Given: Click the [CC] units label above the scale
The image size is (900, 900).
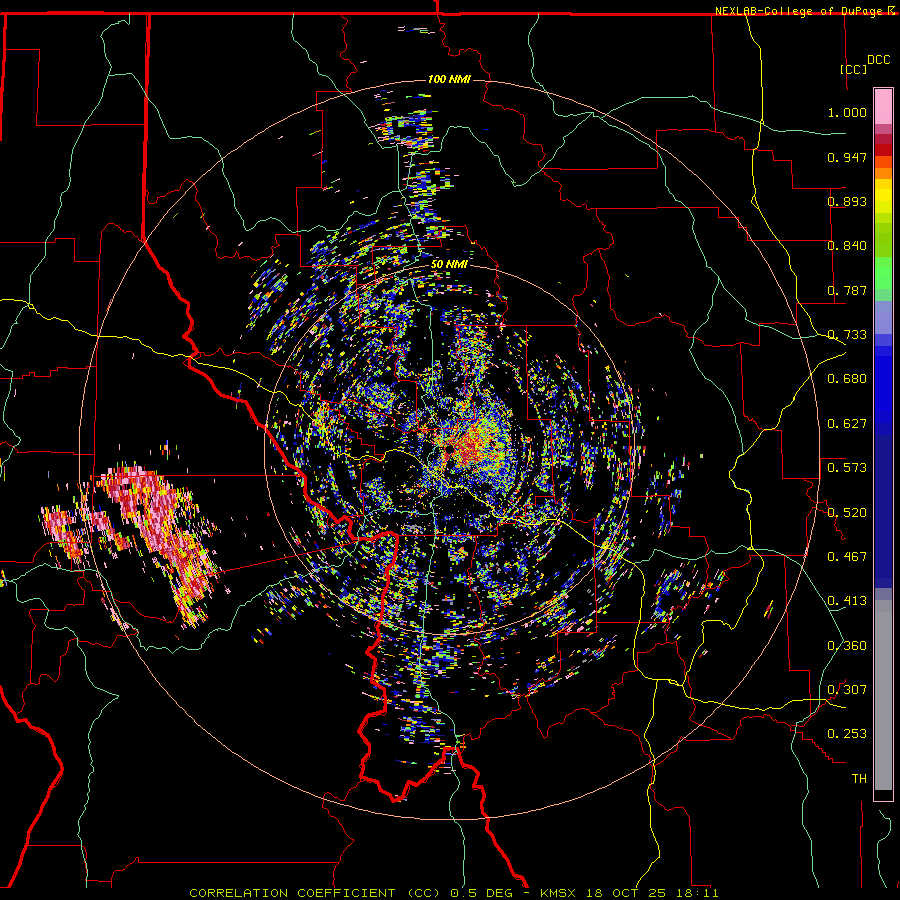Looking at the screenshot, I should (854, 69).
